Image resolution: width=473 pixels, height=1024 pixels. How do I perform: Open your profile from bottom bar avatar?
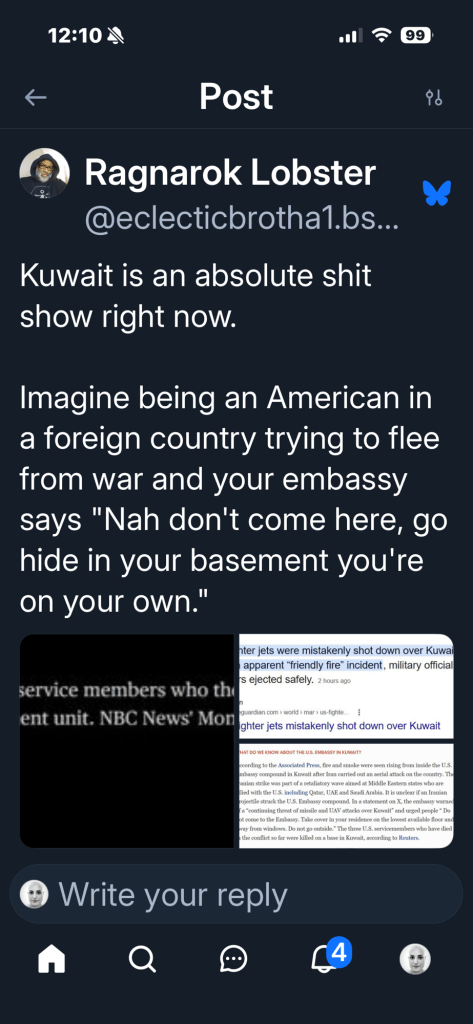415,959
